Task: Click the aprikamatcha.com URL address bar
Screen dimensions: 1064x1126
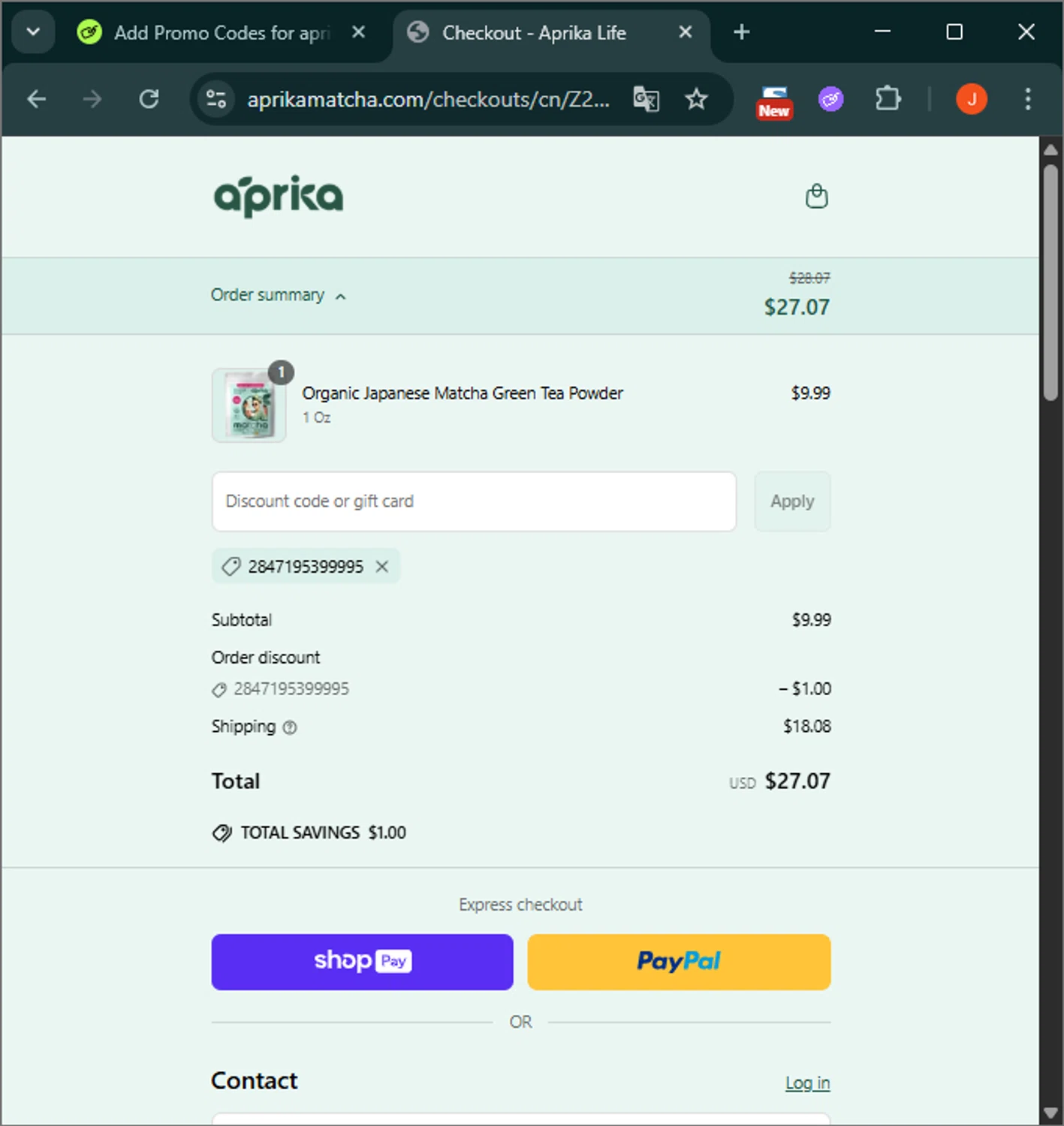Action: tap(428, 99)
